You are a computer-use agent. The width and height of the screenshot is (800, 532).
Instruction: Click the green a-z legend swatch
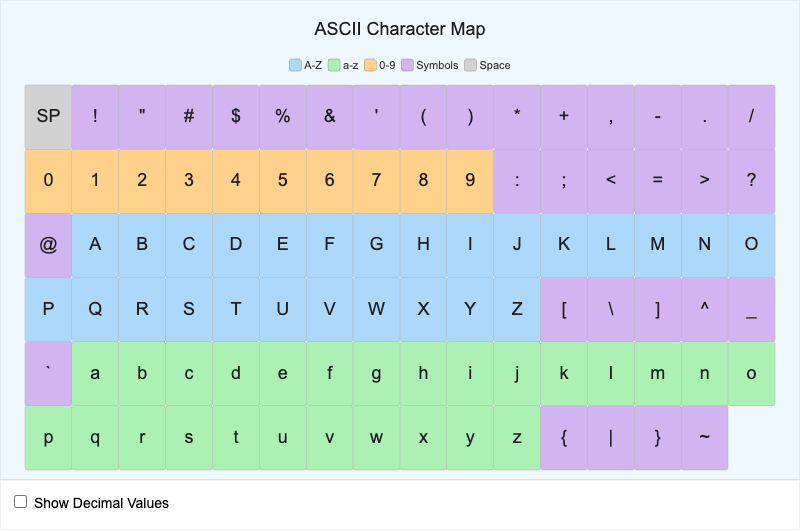pos(334,65)
